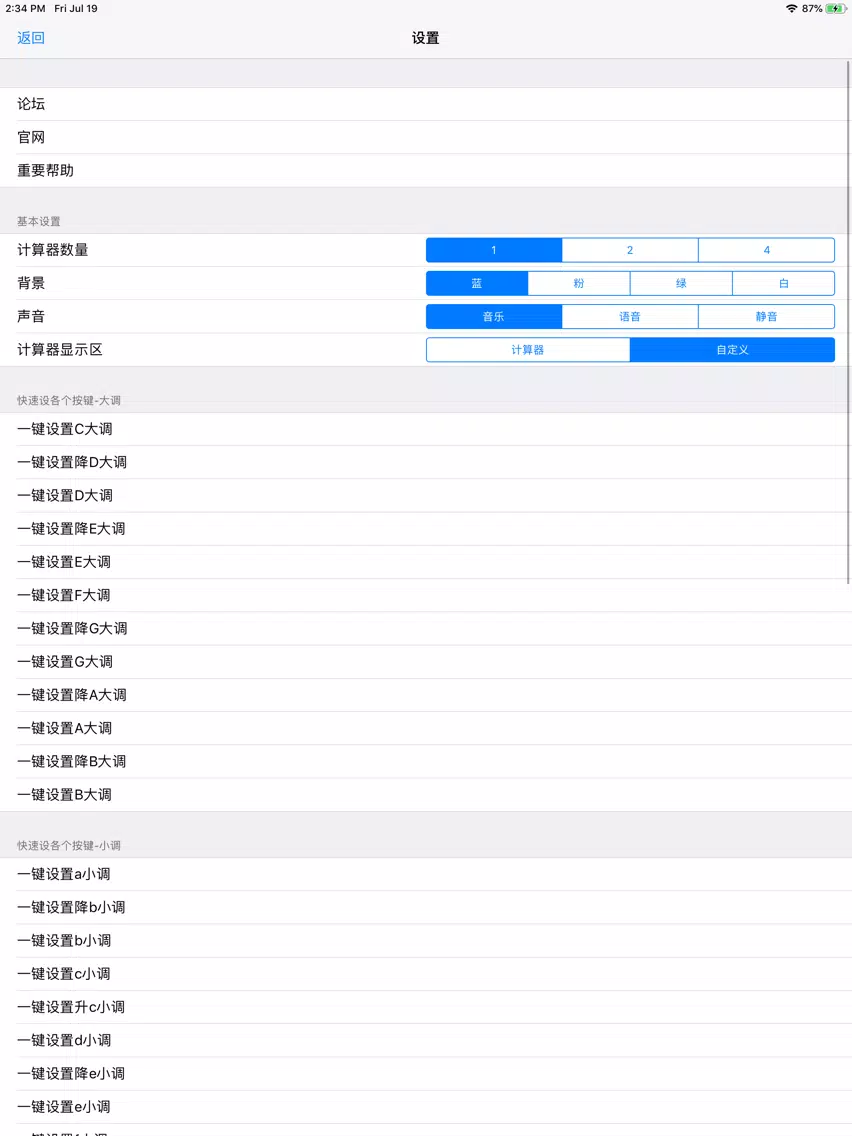The width and height of the screenshot is (852, 1136).
Task: Tap 一键设置D大调
Action: point(426,496)
